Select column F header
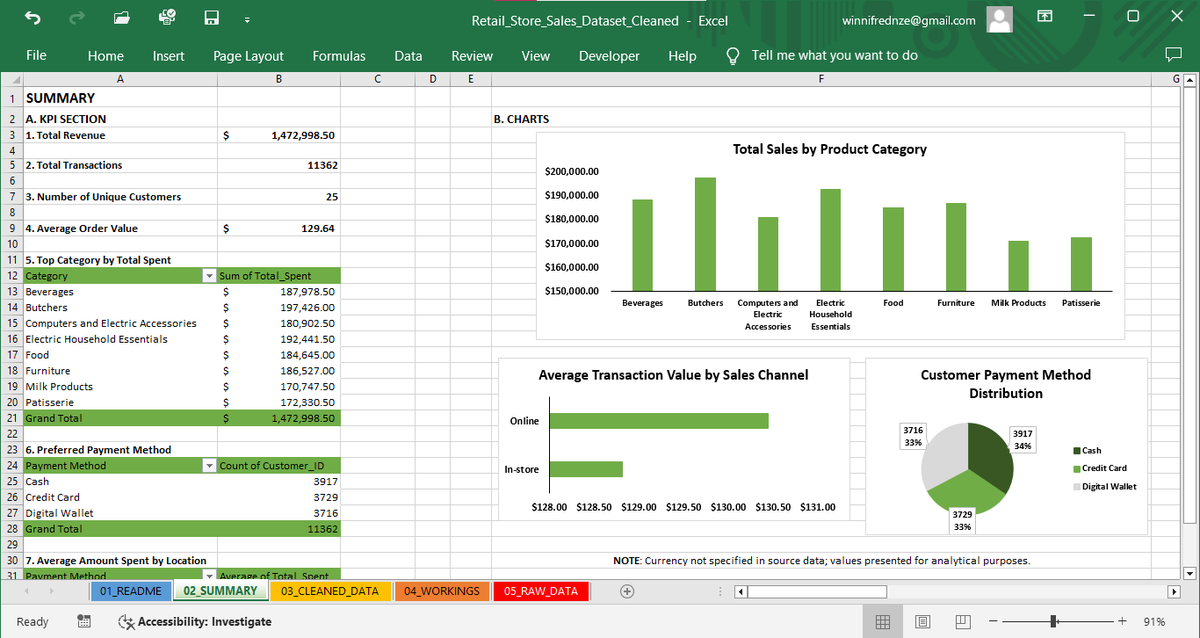 click(820, 79)
